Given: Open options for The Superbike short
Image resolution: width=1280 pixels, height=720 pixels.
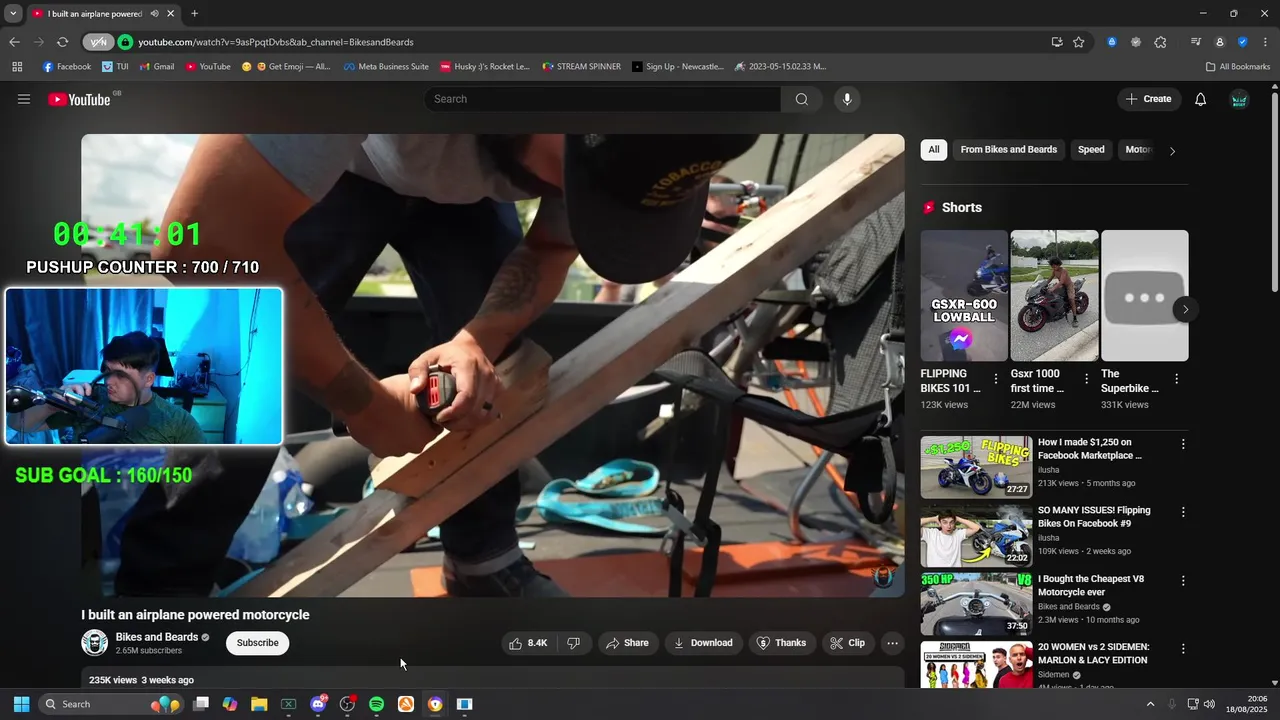Looking at the screenshot, I should point(1177,379).
